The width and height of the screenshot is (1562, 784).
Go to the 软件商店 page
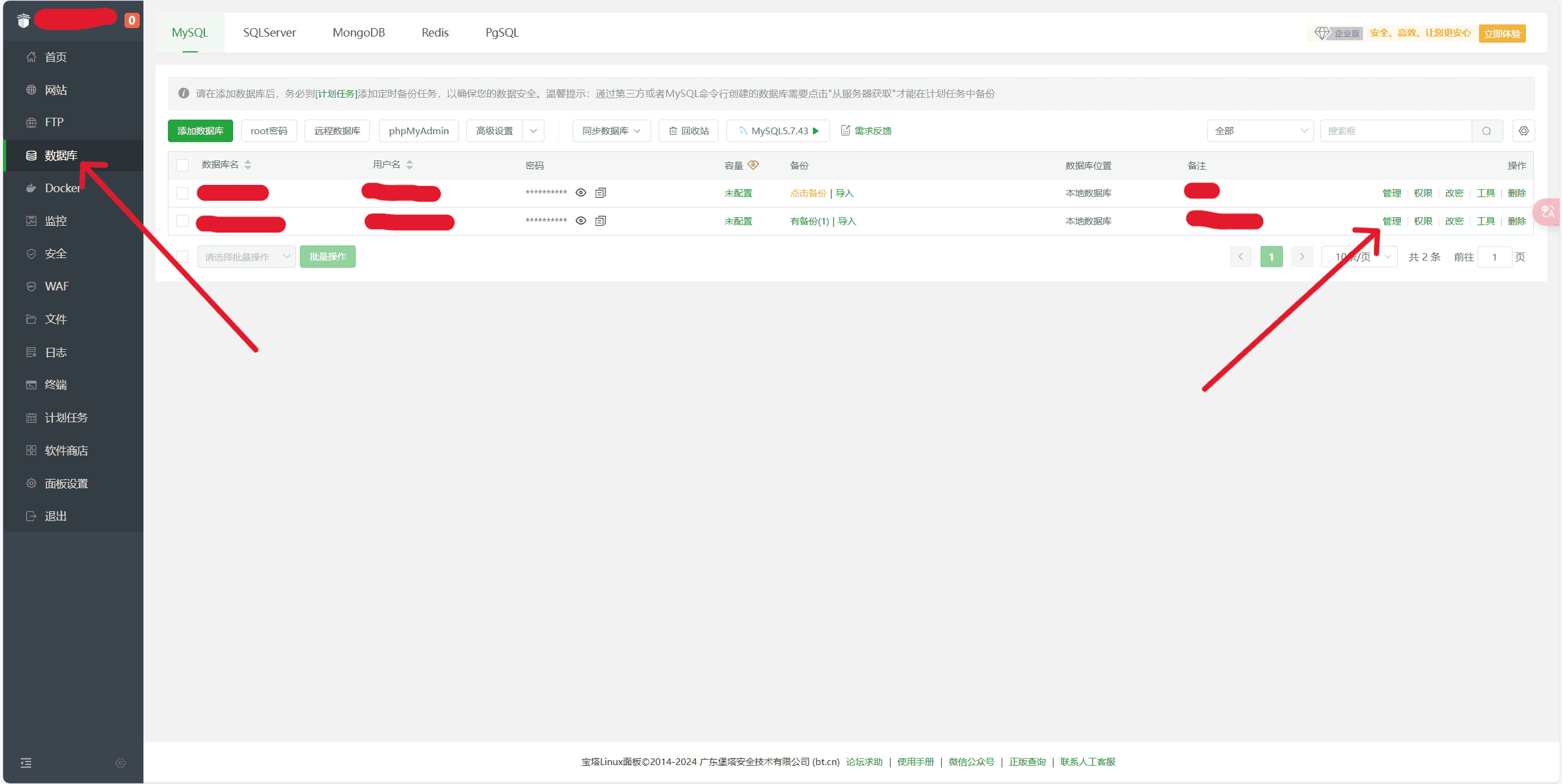click(x=67, y=450)
